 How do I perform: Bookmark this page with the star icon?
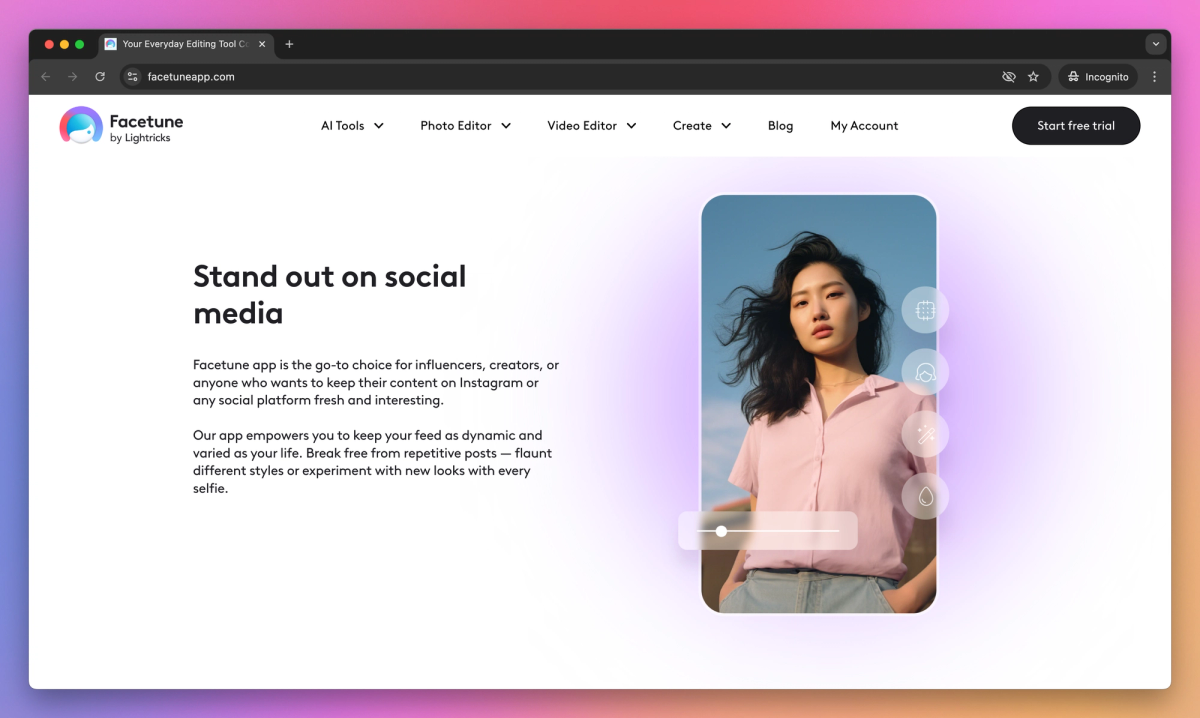(x=1033, y=77)
